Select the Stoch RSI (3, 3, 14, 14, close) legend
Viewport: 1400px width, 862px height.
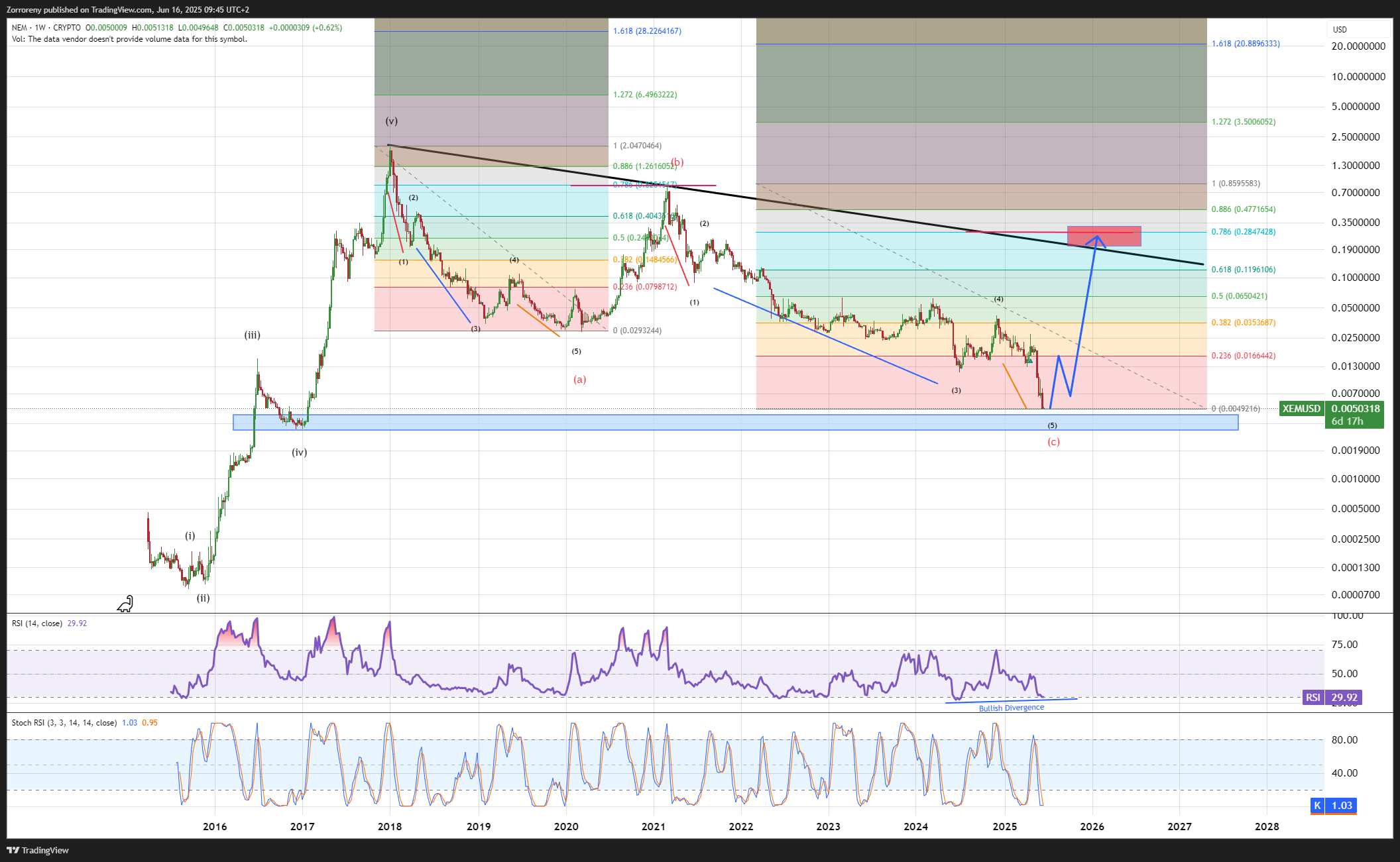point(64,723)
